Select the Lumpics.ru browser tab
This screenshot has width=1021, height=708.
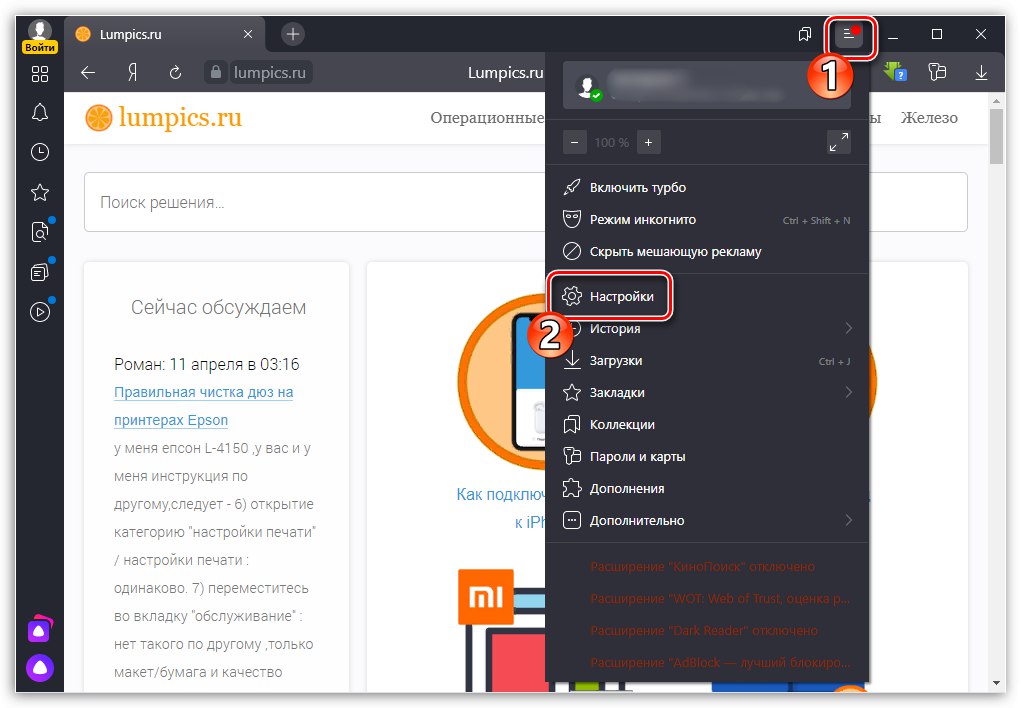pos(165,34)
